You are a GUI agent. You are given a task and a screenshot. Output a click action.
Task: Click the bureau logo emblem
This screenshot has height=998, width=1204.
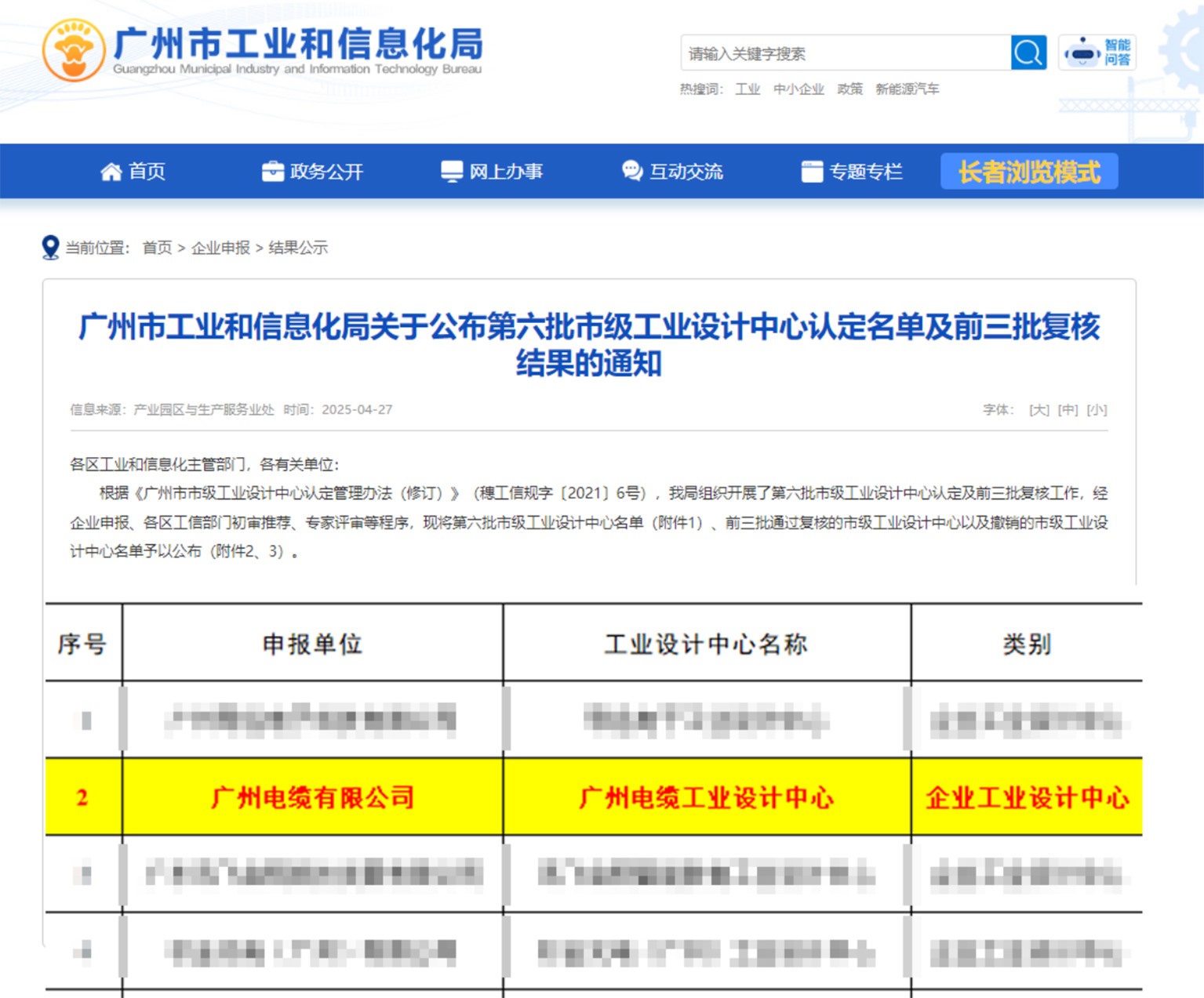(x=73, y=51)
